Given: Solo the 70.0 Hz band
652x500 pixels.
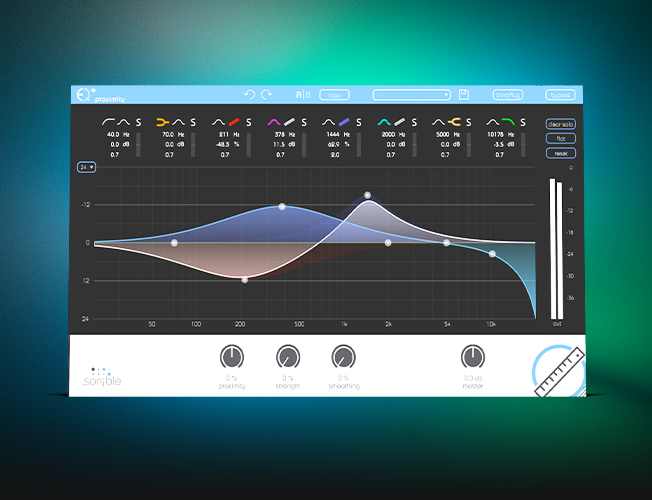Looking at the screenshot, I should coord(193,123).
